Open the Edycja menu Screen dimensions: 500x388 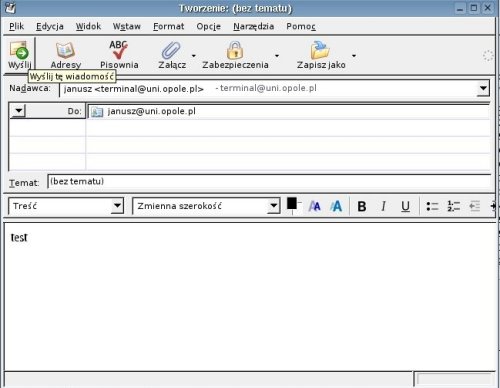50,26
